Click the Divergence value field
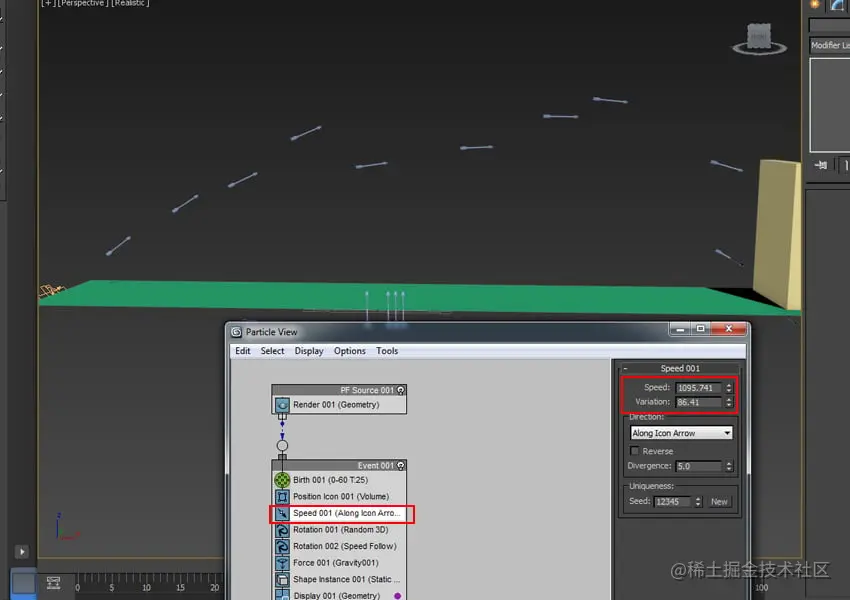The width and height of the screenshot is (850, 600). [x=699, y=466]
